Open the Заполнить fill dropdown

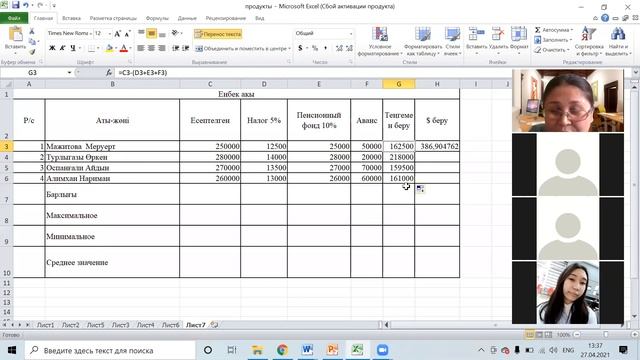click(x=554, y=40)
